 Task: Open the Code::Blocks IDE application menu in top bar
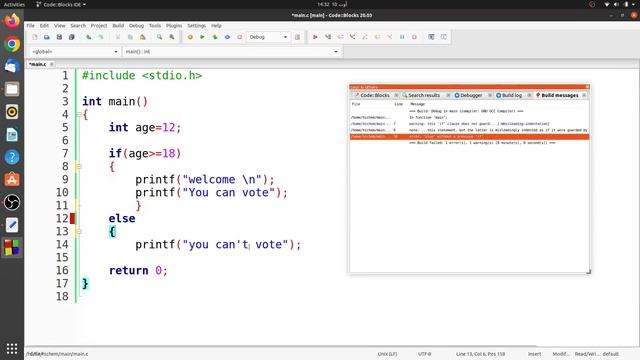61,4
